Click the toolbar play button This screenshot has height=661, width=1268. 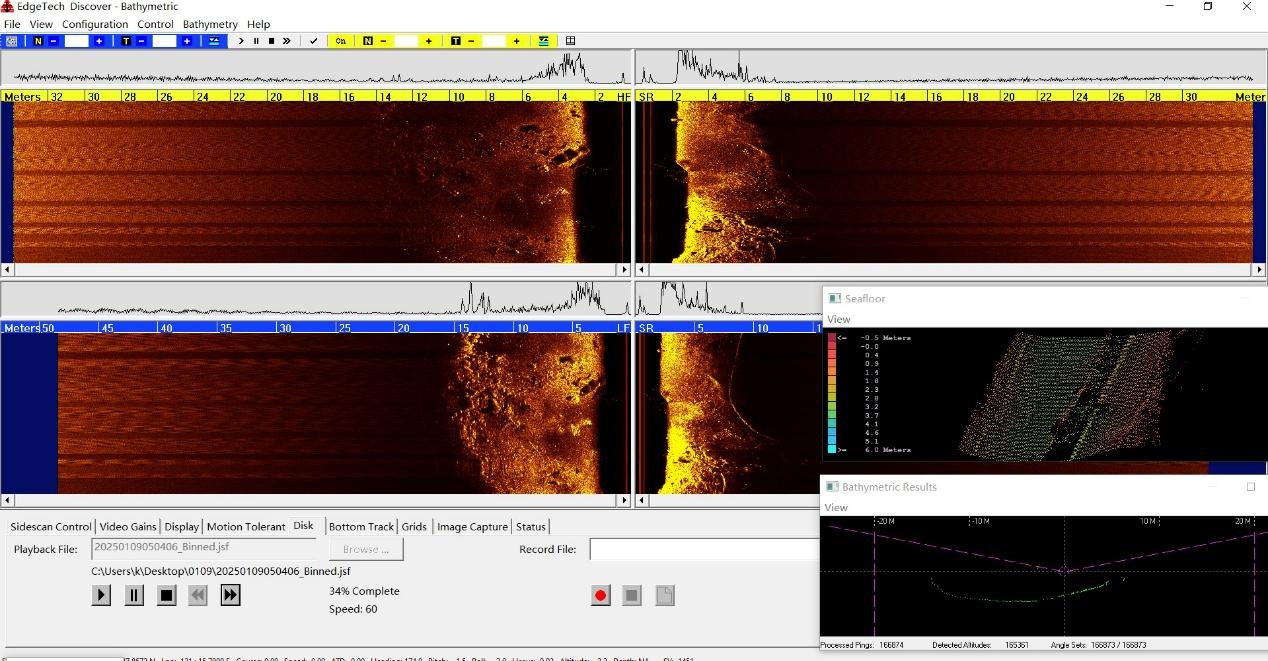(x=241, y=41)
